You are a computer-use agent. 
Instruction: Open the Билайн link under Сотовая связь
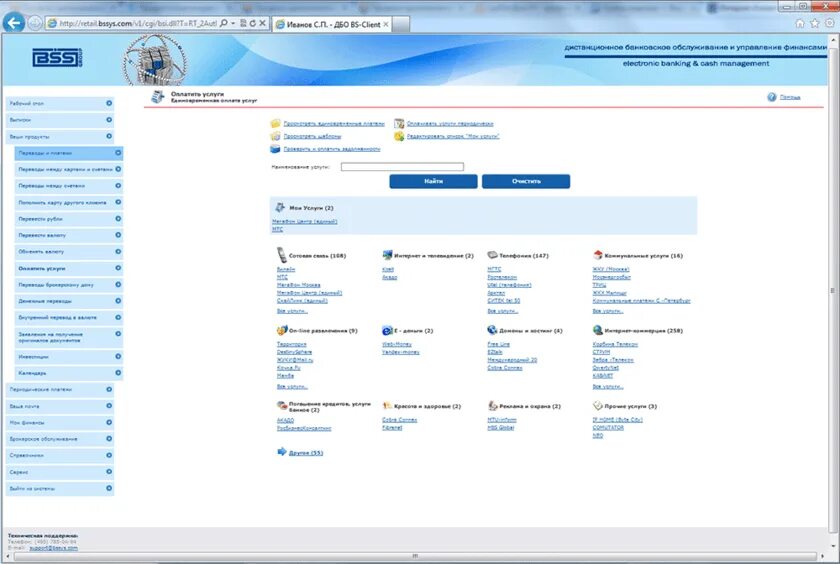pos(286,269)
